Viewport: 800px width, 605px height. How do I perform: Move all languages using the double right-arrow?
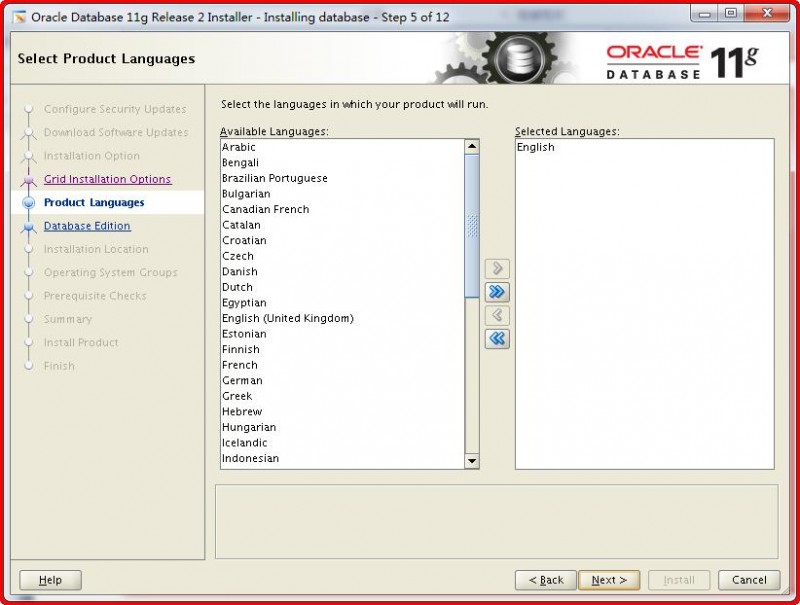coord(496,292)
